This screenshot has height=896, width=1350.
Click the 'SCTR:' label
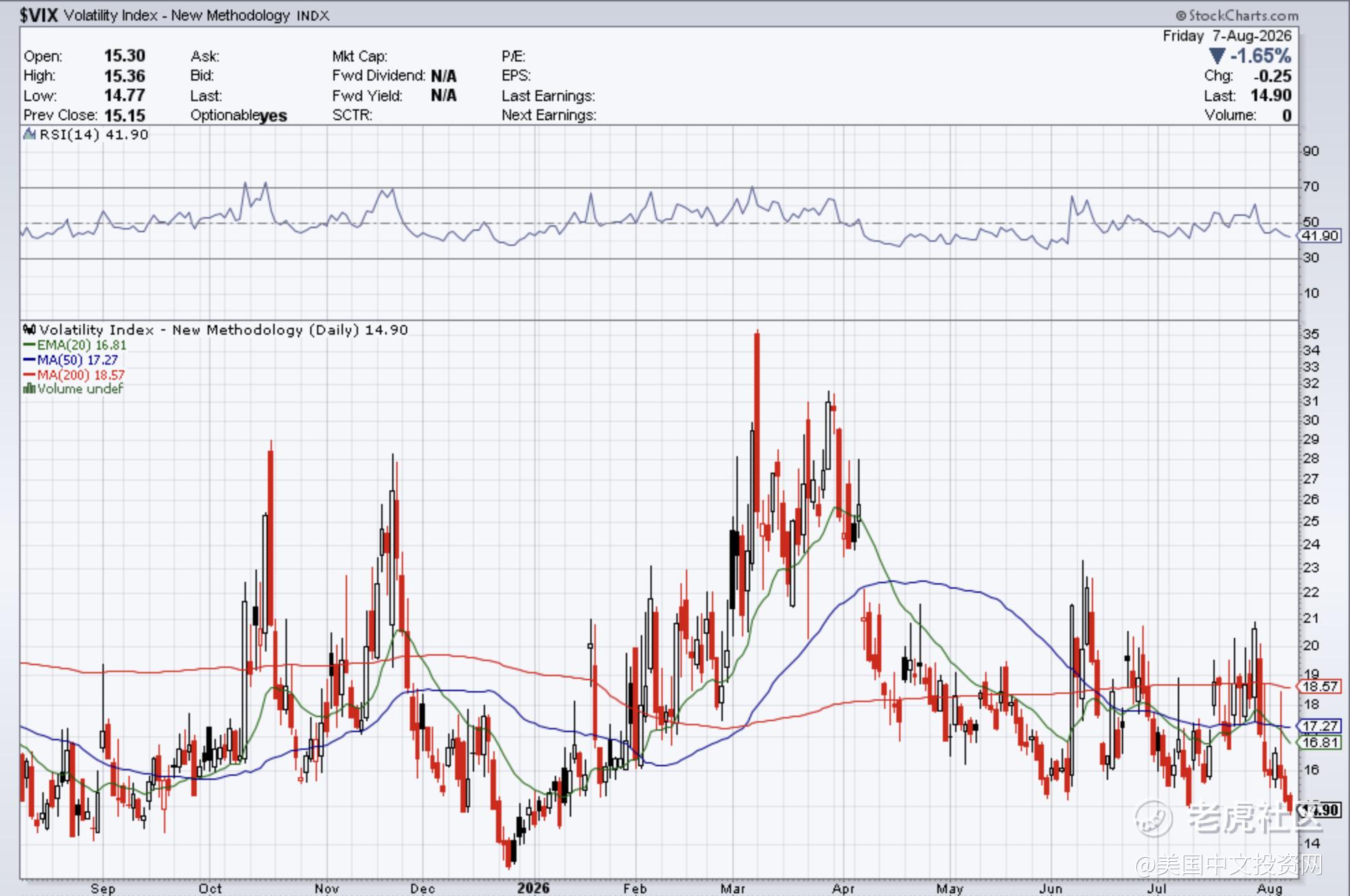coord(352,115)
